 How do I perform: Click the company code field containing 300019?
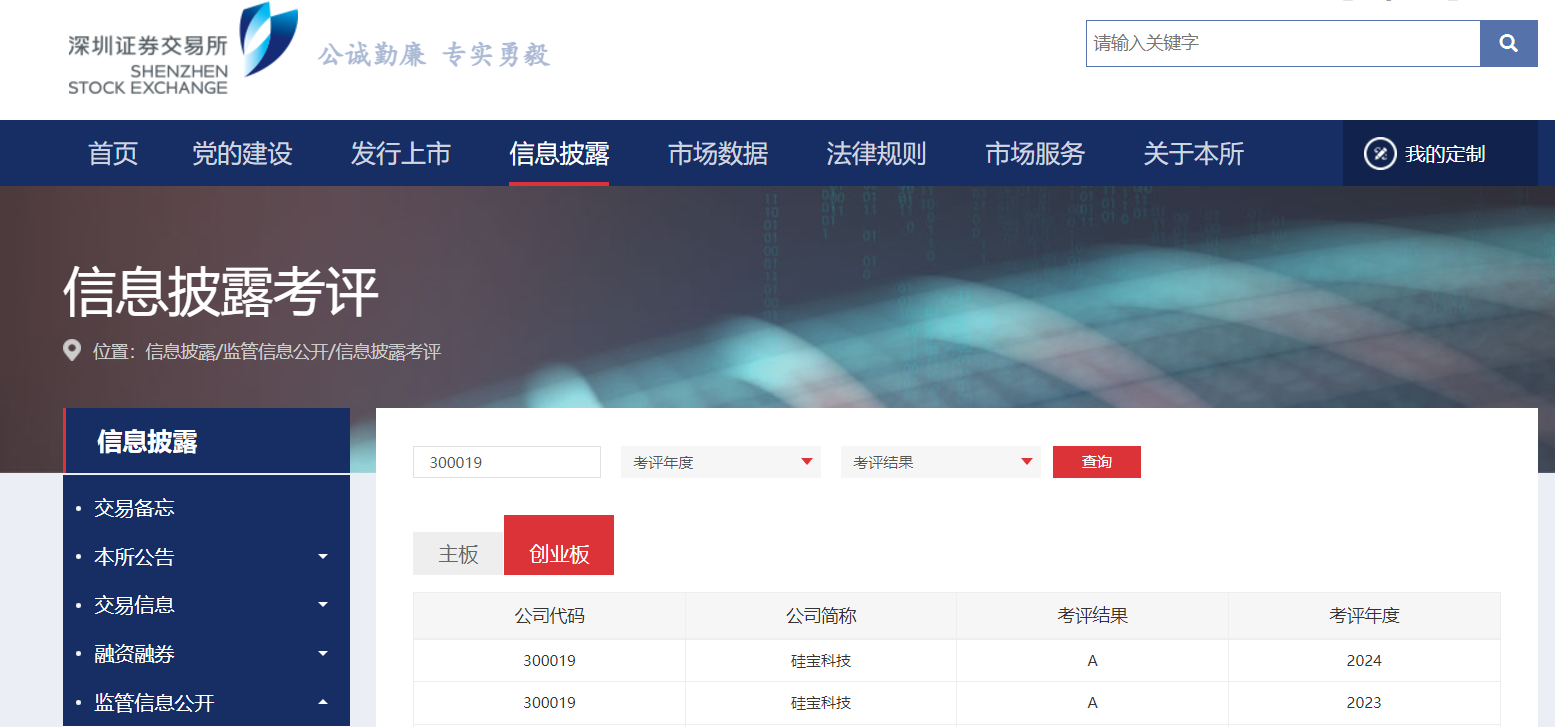(x=506, y=462)
